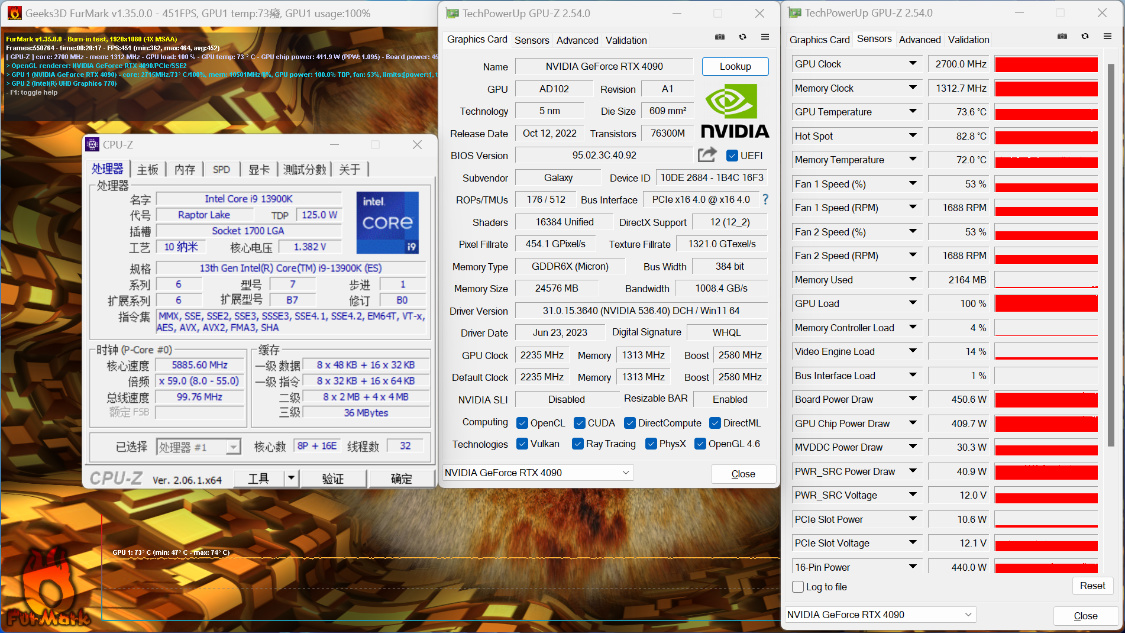Toggle the DirectML checkbox

coord(715,423)
